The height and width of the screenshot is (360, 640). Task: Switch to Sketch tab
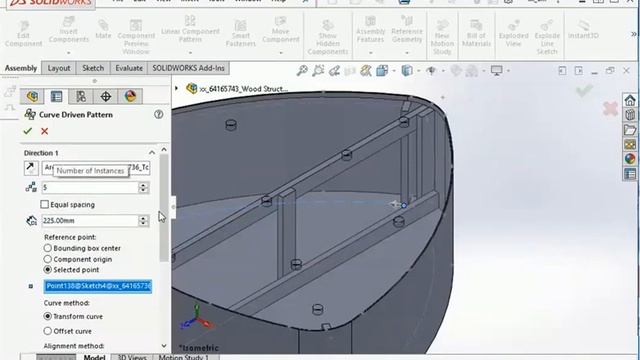93,68
